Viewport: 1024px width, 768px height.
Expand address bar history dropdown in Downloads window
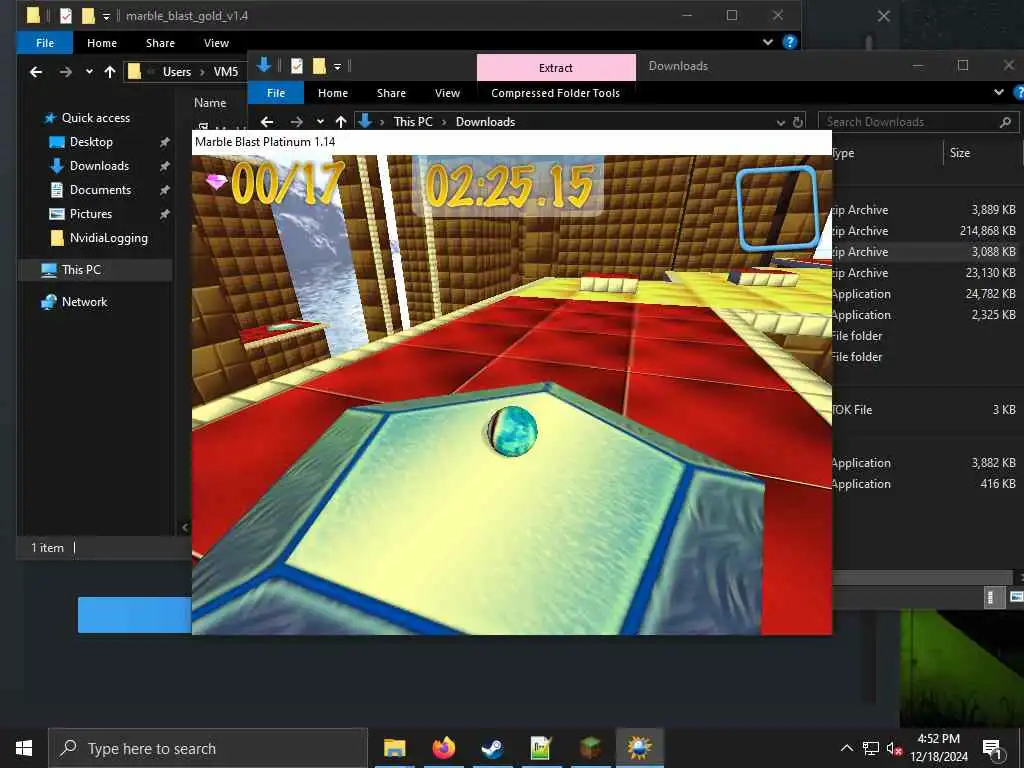coord(780,122)
